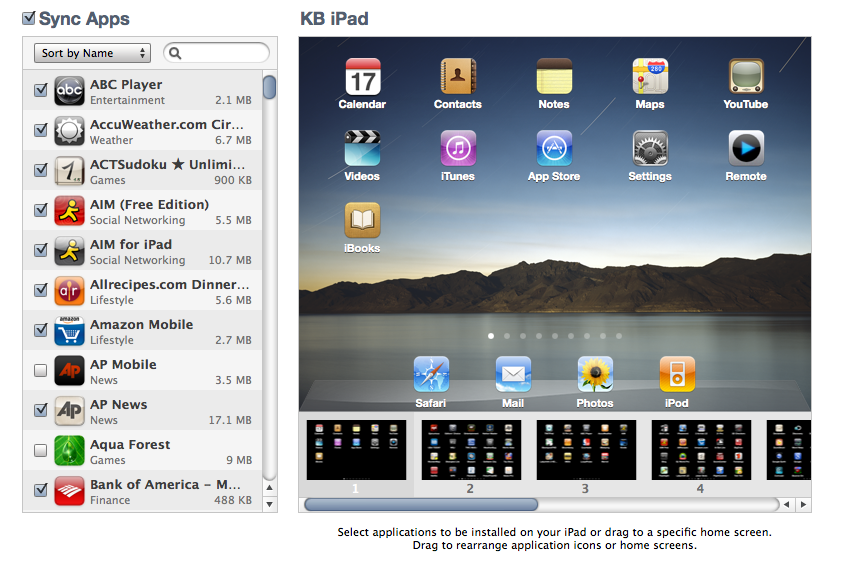
Task: Select the Videos app icon
Action: click(363, 148)
